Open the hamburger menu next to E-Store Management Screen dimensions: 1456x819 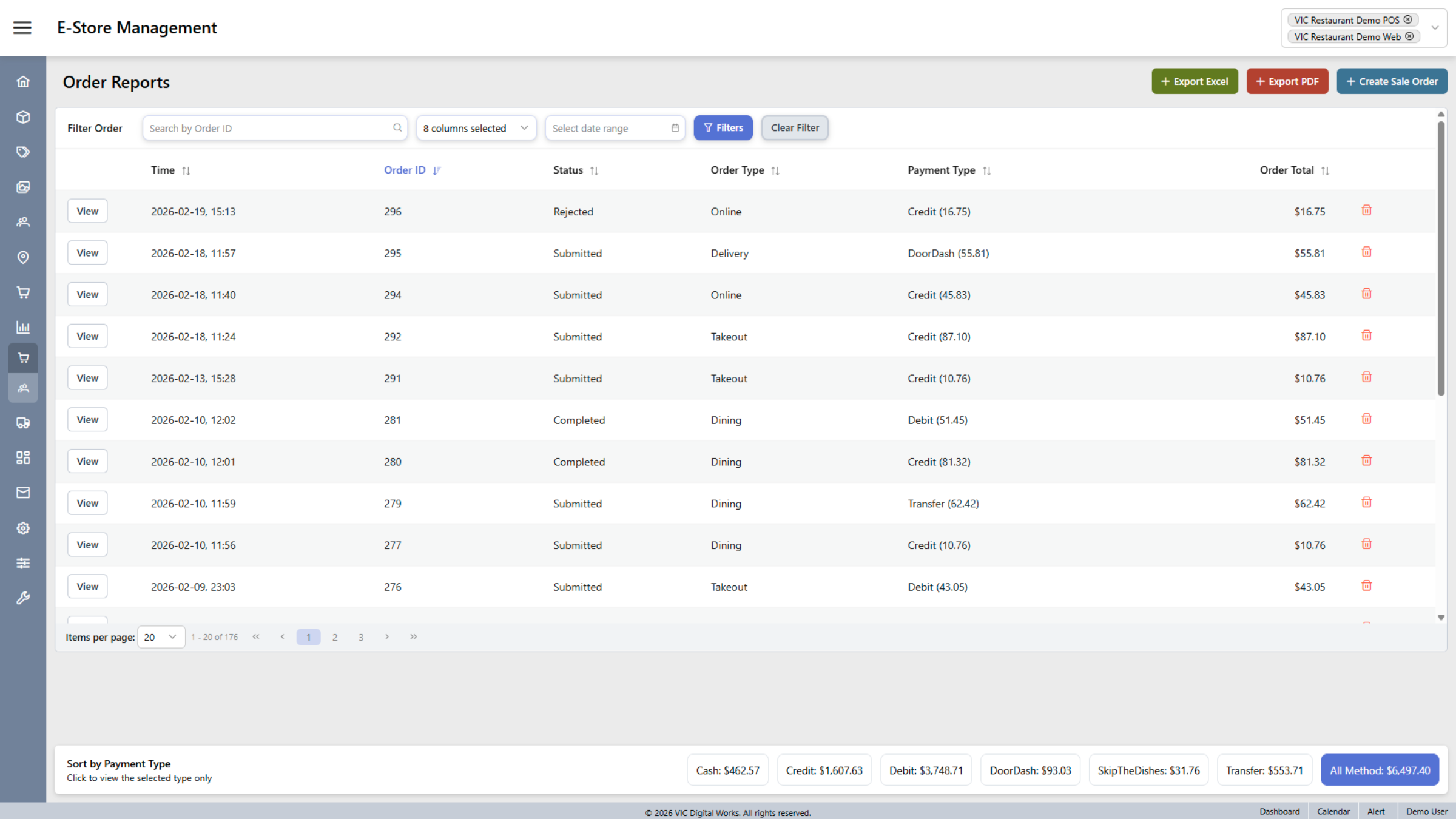22,27
